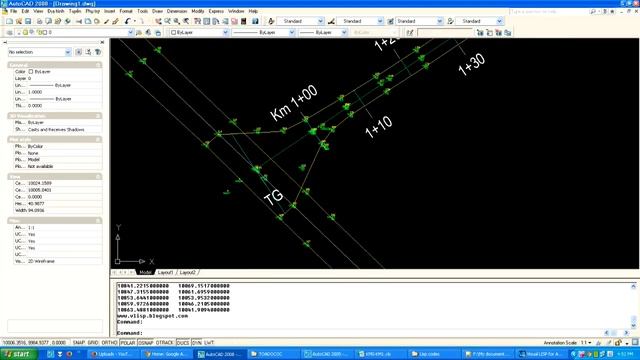Open the Format menu
Viewport: 640px width, 360px height.
click(x=126, y=11)
